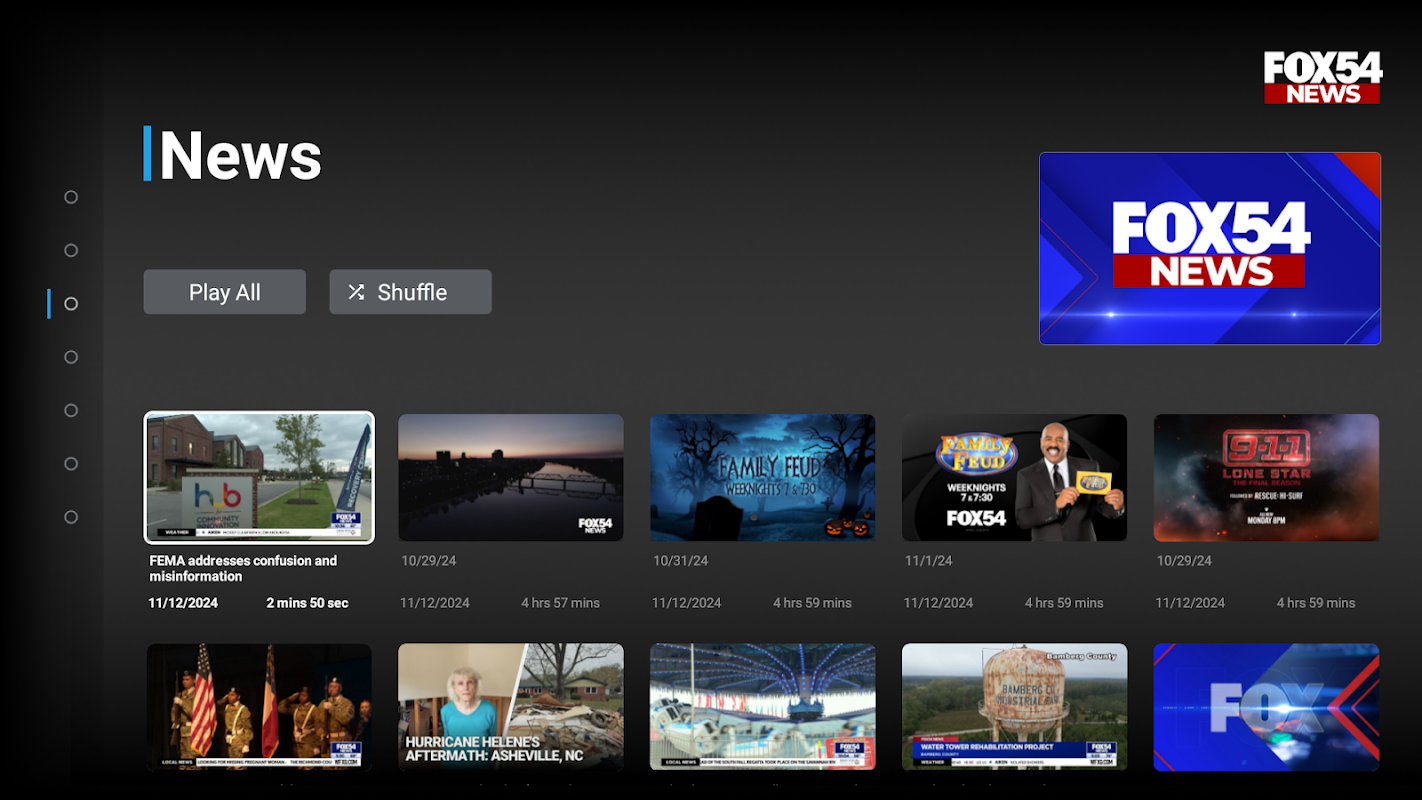Click the Play All button
The height and width of the screenshot is (800, 1422).
point(225,292)
